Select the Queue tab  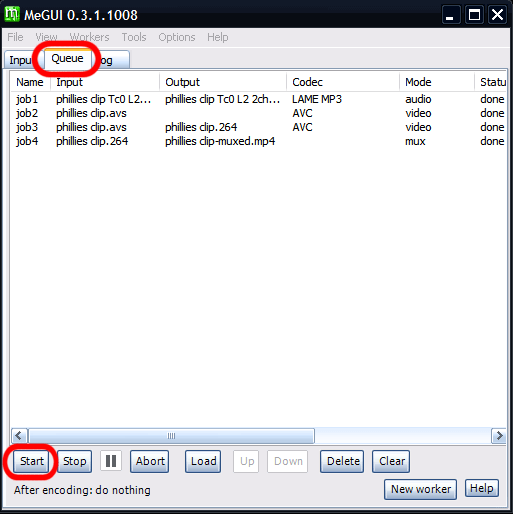pyautogui.click(x=67, y=59)
